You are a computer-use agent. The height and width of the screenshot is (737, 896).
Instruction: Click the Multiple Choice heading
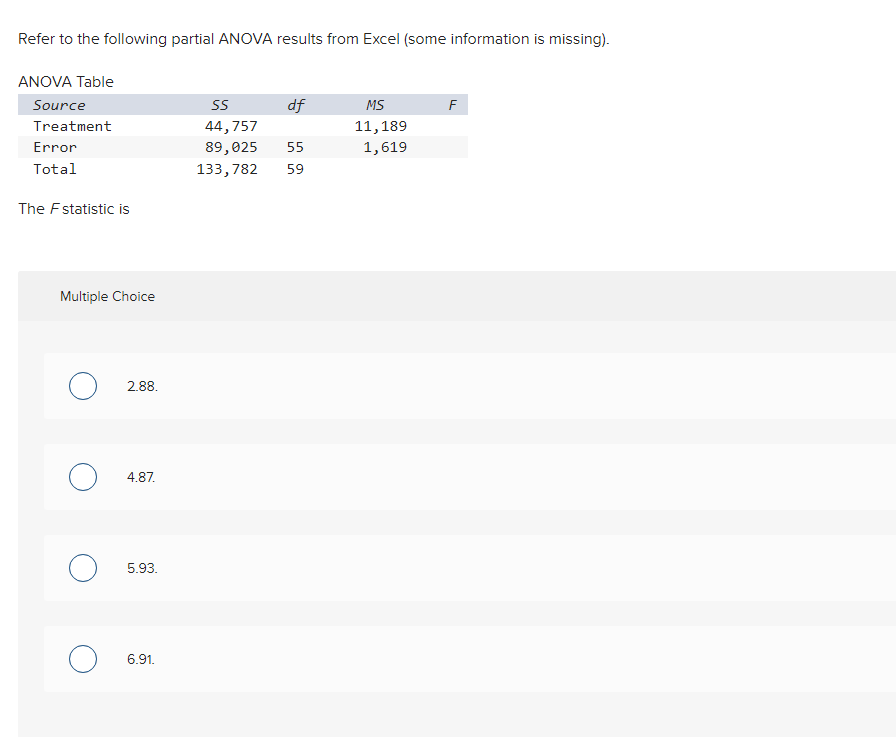(x=107, y=297)
